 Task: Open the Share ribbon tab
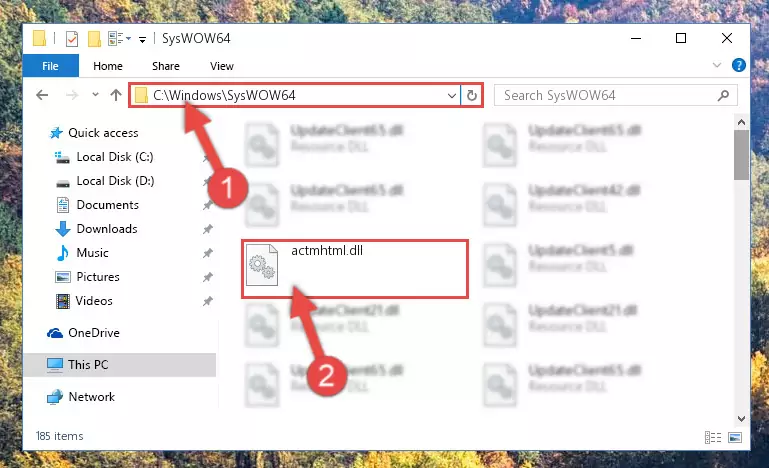(166, 66)
